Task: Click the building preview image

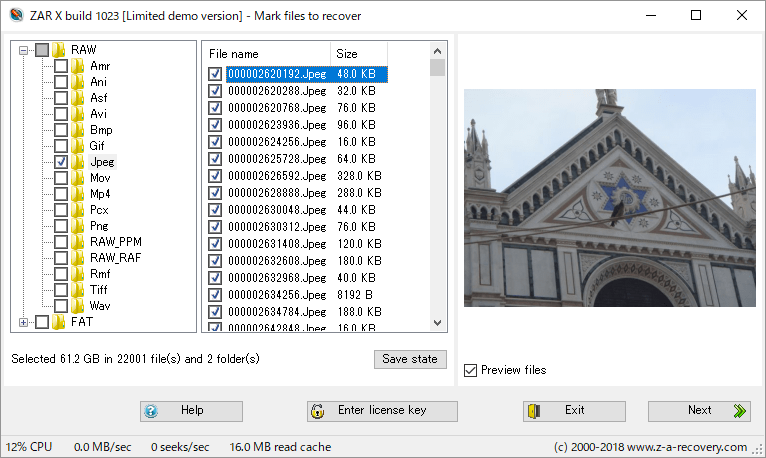Action: (610, 198)
